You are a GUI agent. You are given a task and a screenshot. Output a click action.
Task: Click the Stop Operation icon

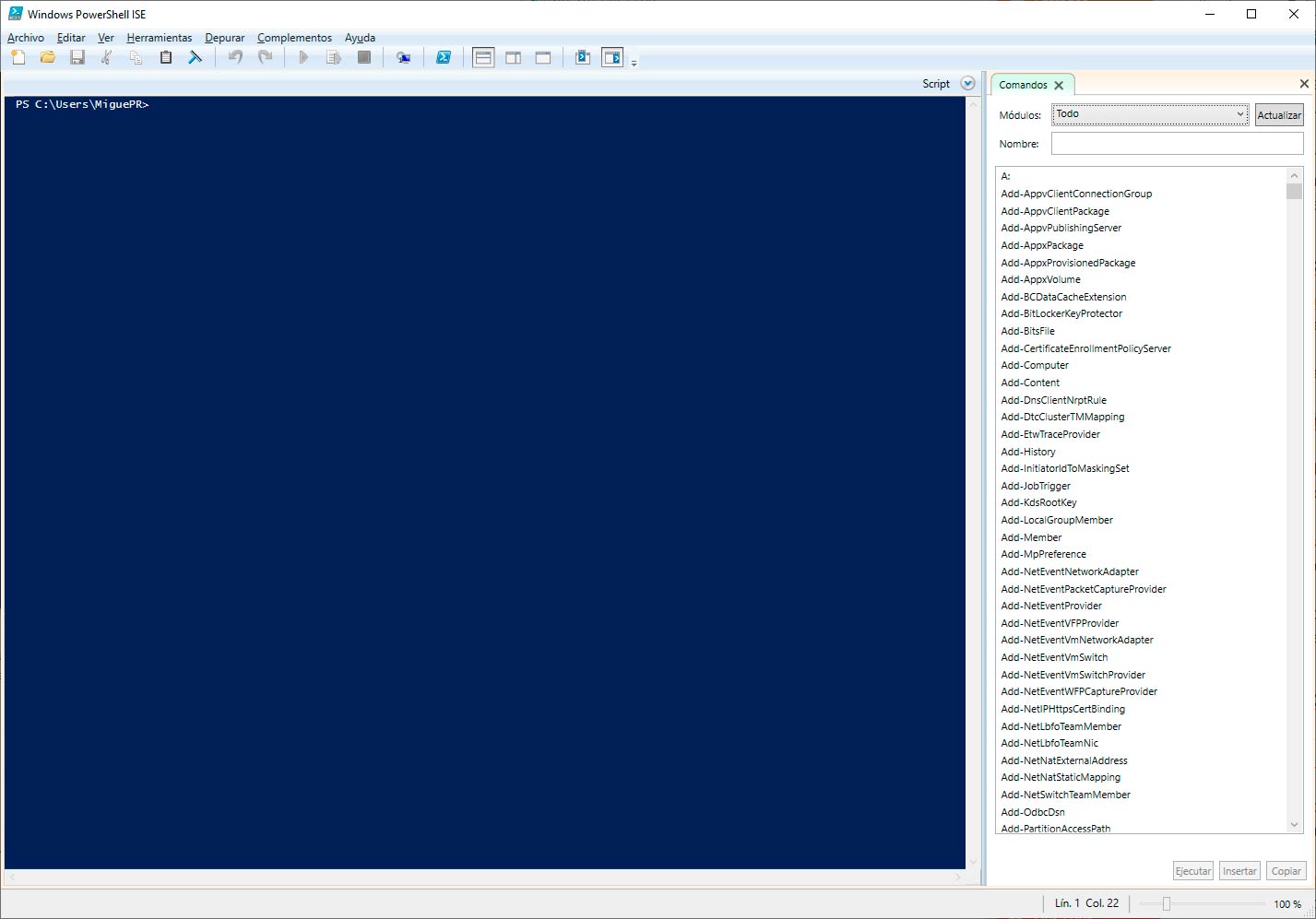click(363, 57)
